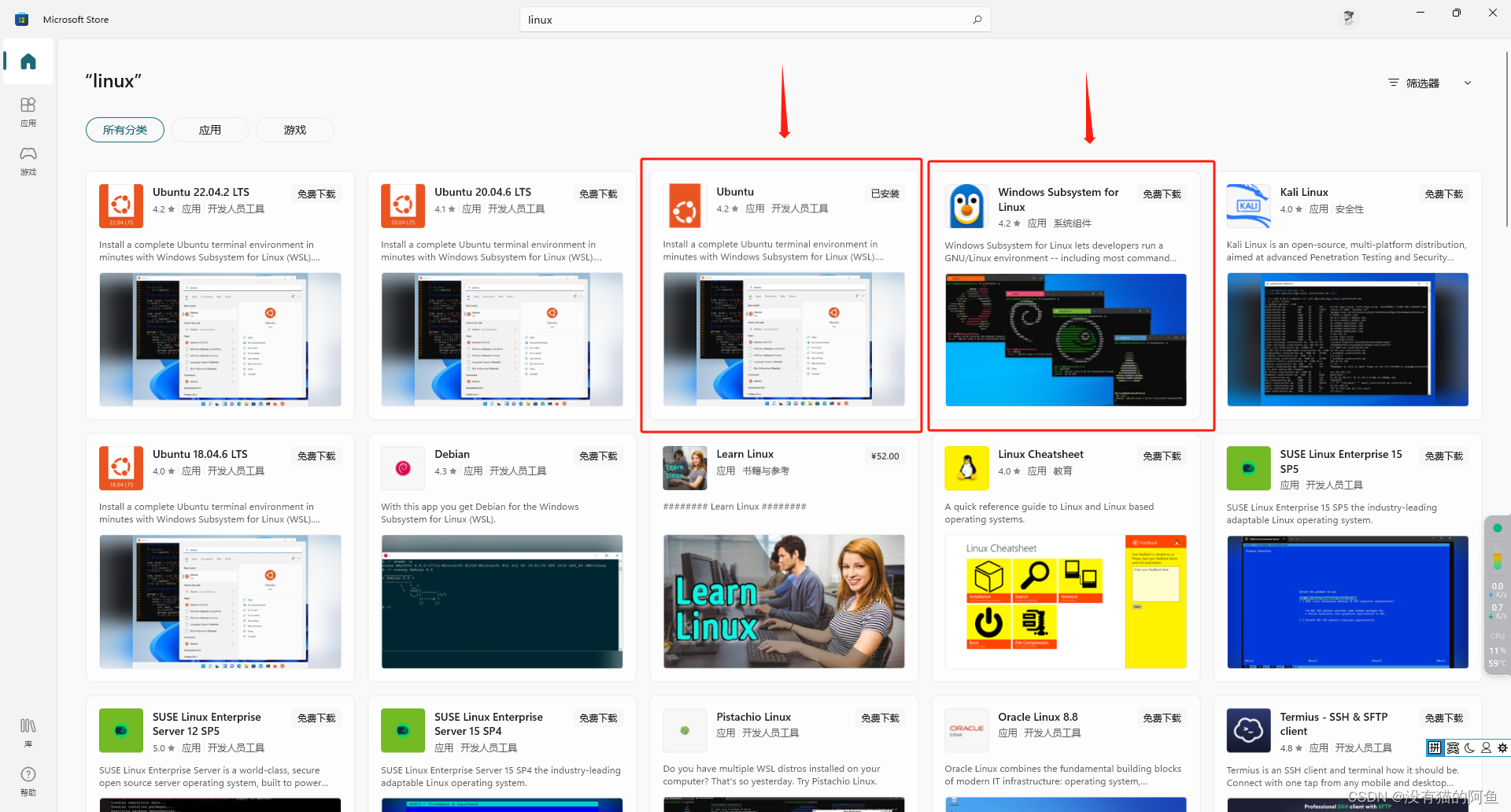Open the Home icon in the sidebar

[x=28, y=62]
